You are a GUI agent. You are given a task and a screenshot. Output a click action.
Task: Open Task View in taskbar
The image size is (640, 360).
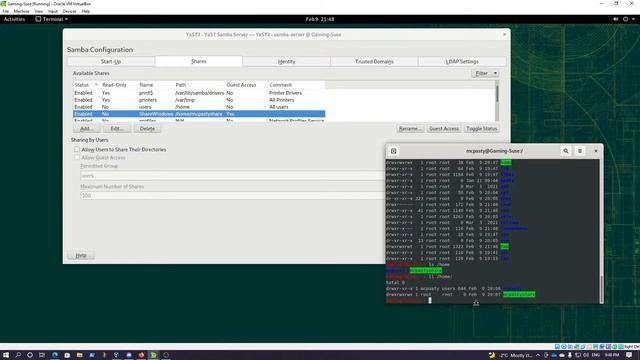tap(42, 355)
